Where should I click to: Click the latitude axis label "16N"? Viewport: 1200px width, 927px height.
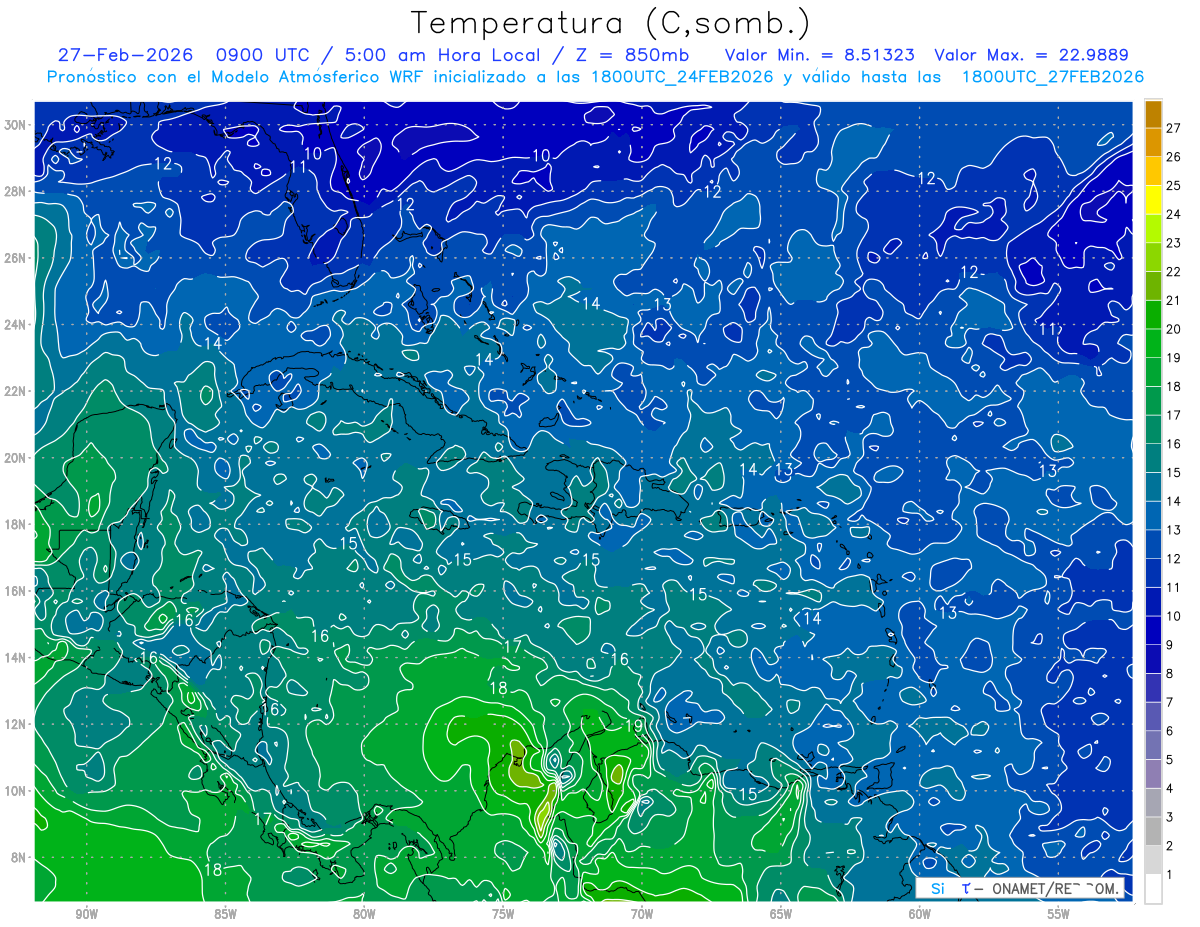point(15,591)
